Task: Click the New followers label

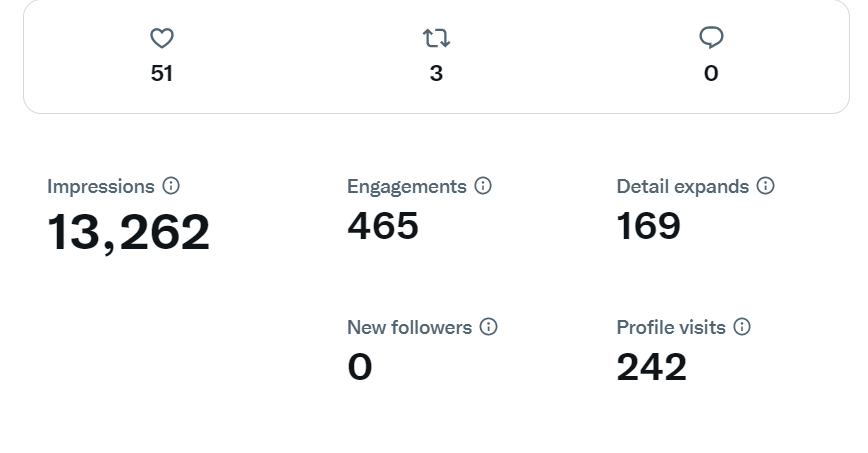Action: (x=410, y=327)
